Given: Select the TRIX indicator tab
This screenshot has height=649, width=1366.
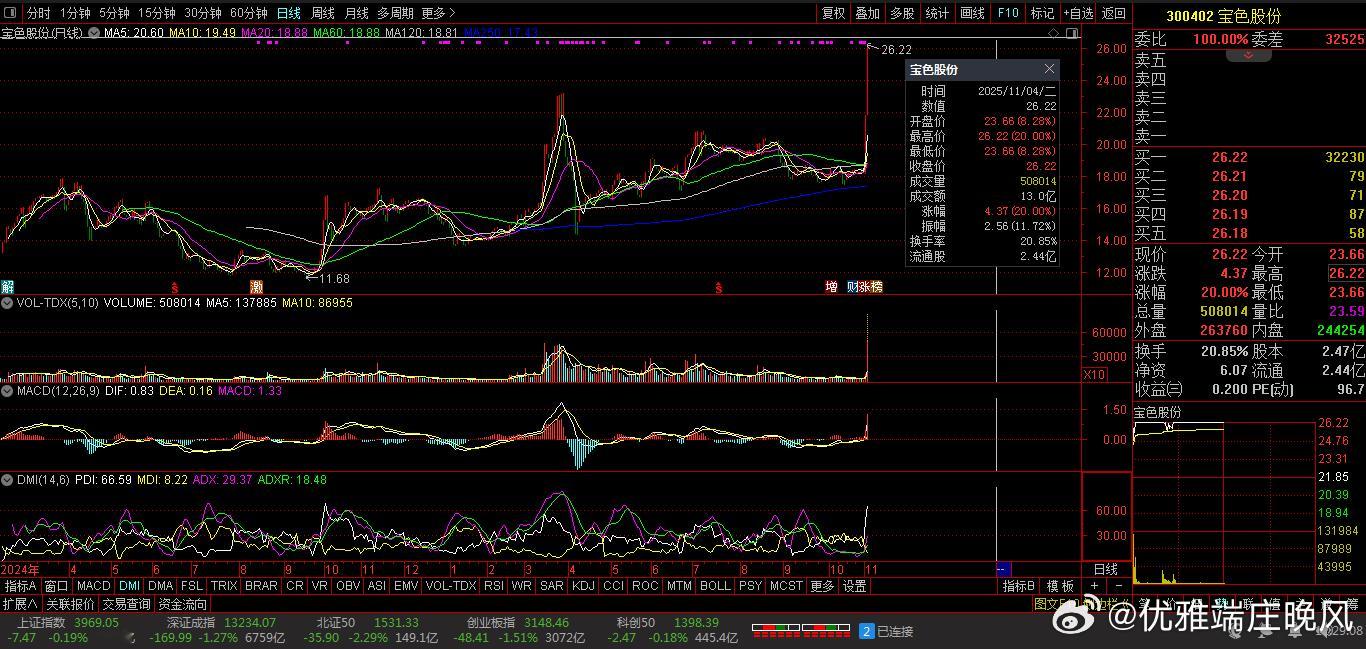Looking at the screenshot, I should pos(224,586).
